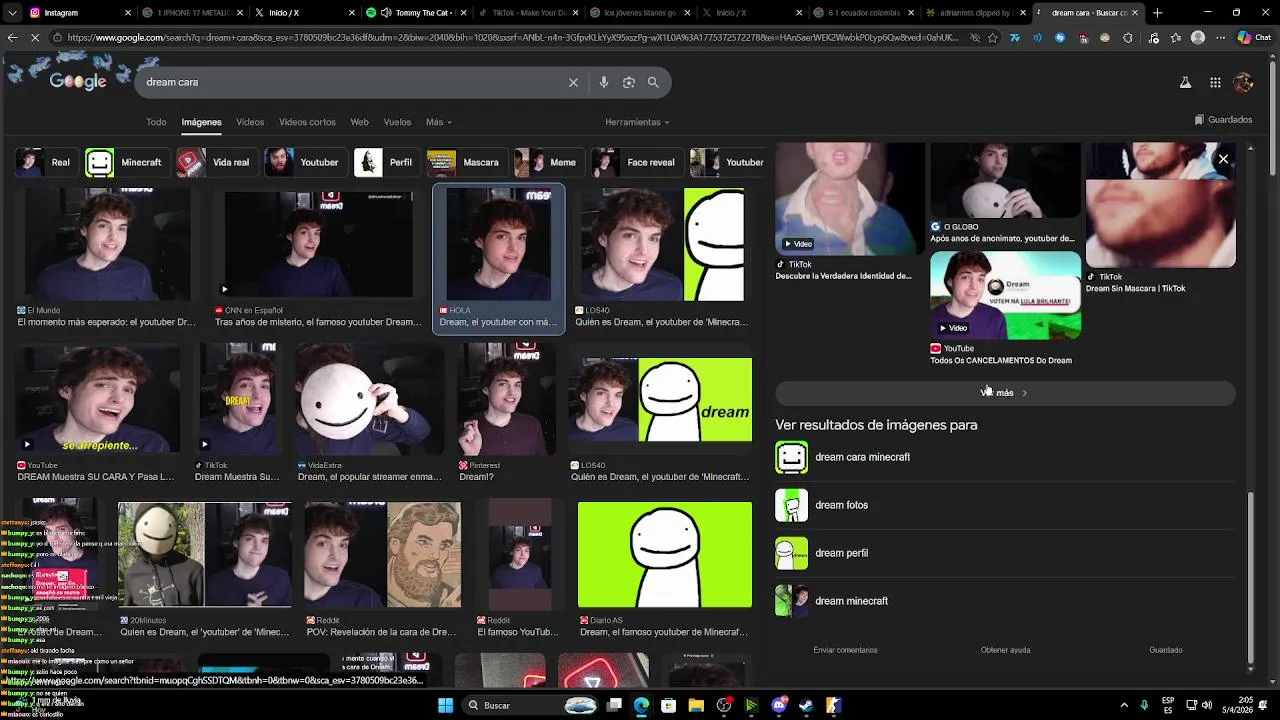
Task: Open Google apps grid
Action: (1215, 83)
